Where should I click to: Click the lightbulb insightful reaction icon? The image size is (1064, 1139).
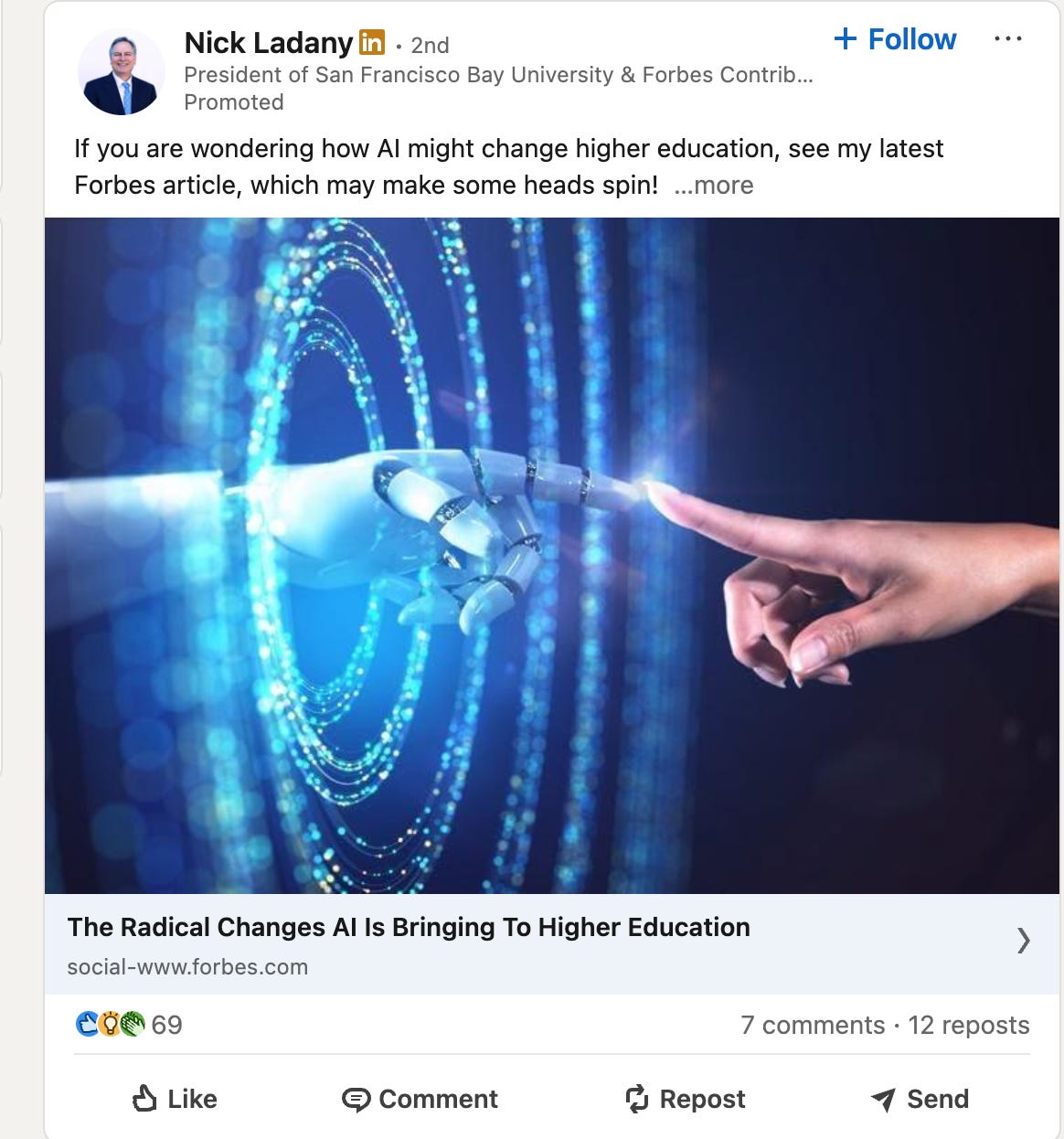109,1024
